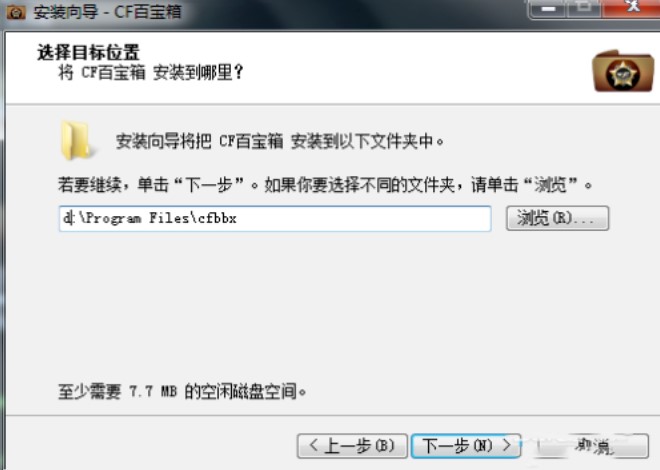660x470 pixels.
Task: Click the drive letter d: in the path
Action: pos(69,218)
